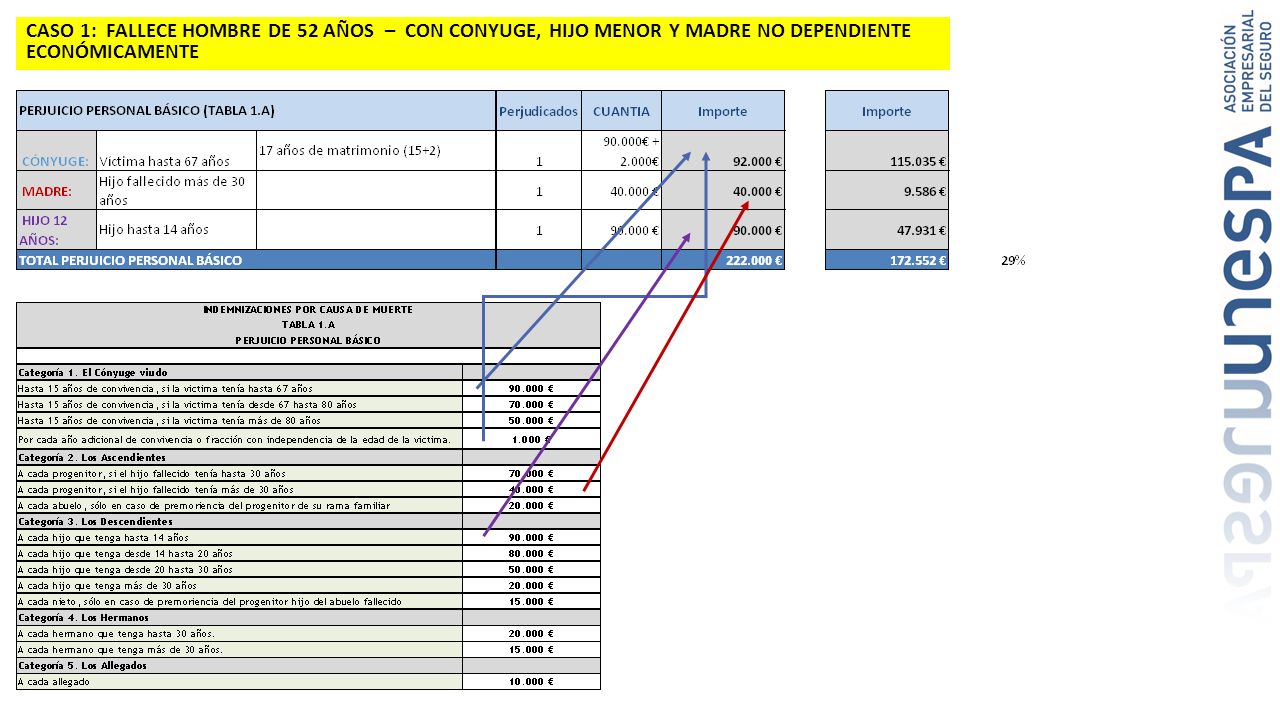
Task: Select the 'Importe' header above 92.000 €
Action: 723,111
